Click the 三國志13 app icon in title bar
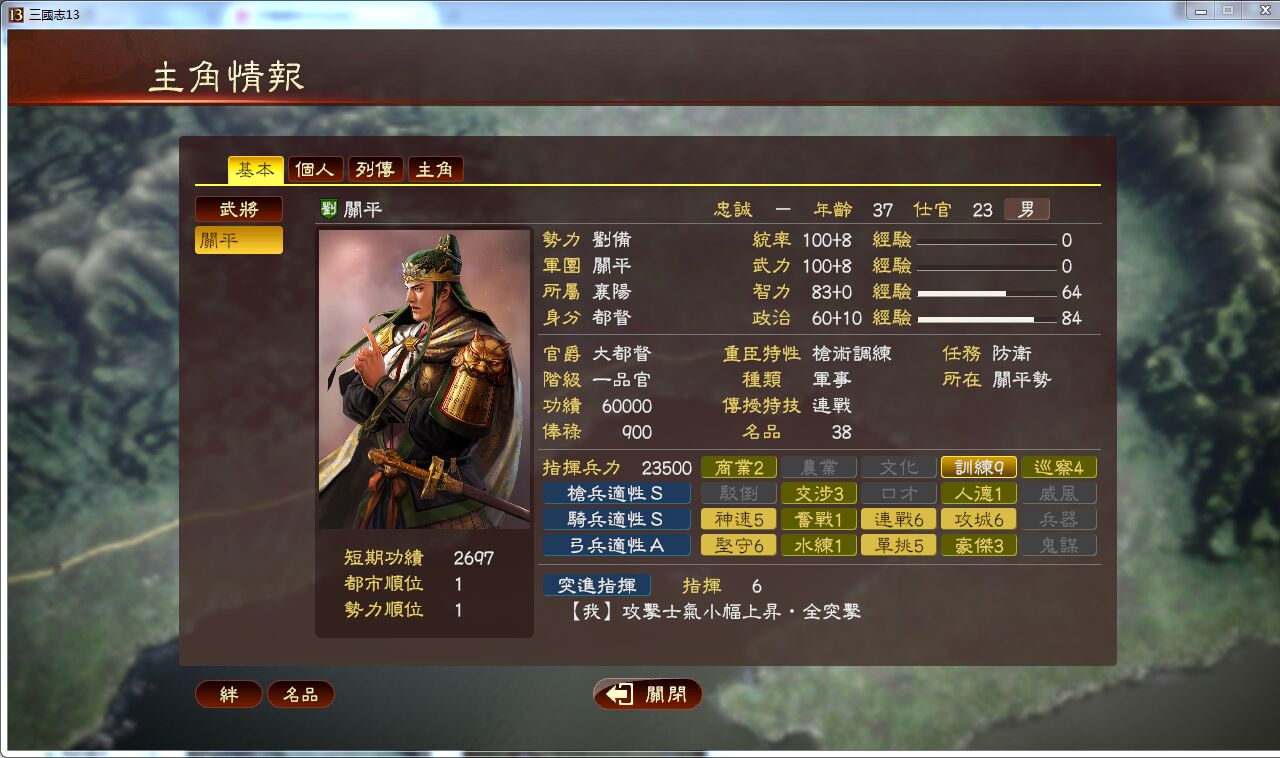 pos(15,13)
